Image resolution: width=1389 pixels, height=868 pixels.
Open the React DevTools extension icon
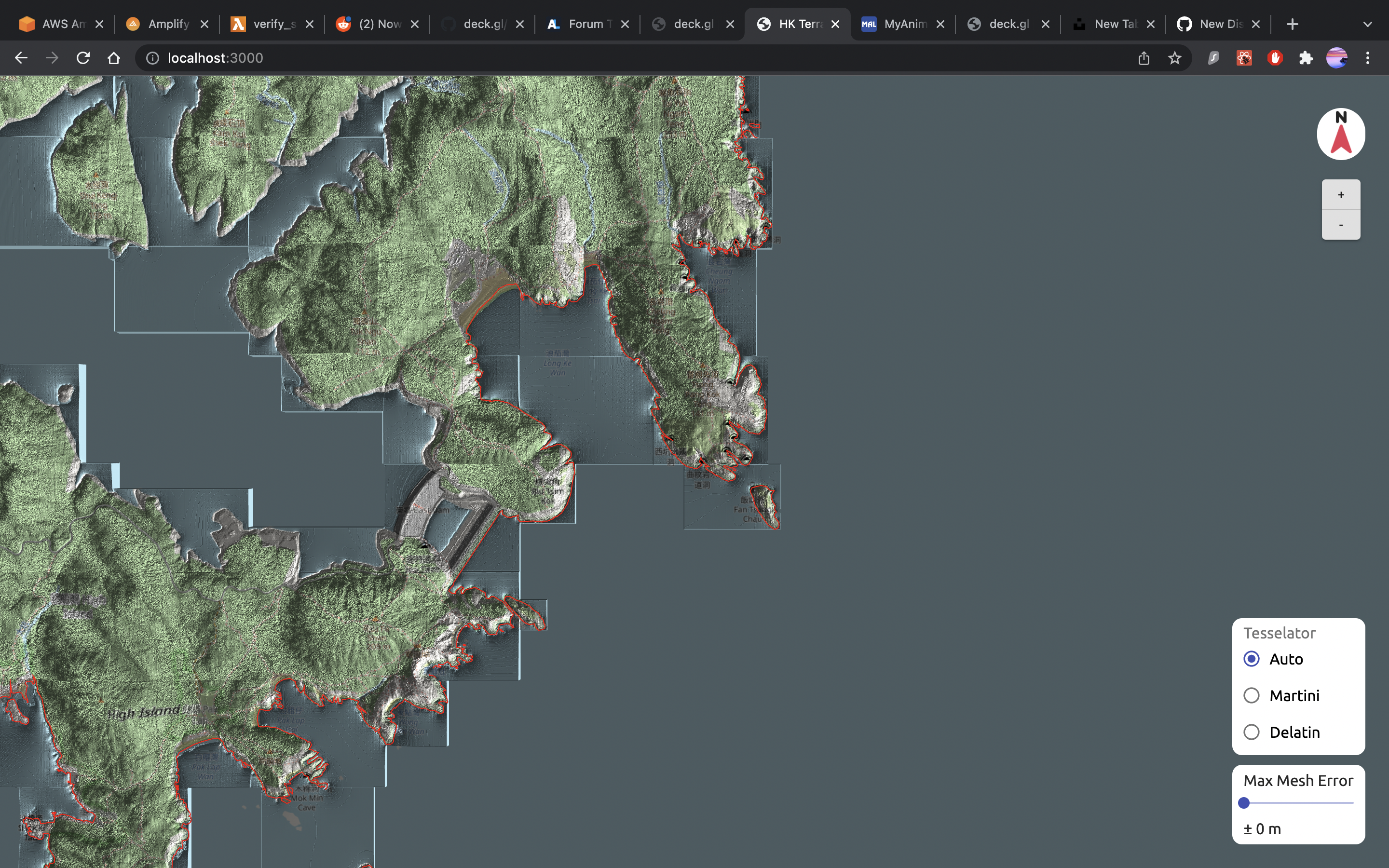tap(1244, 58)
